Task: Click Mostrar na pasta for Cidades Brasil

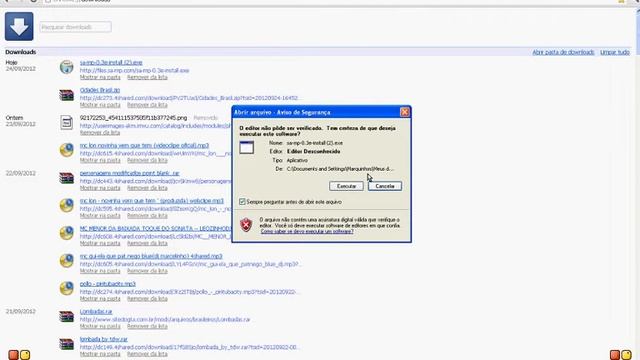Action: [100, 105]
